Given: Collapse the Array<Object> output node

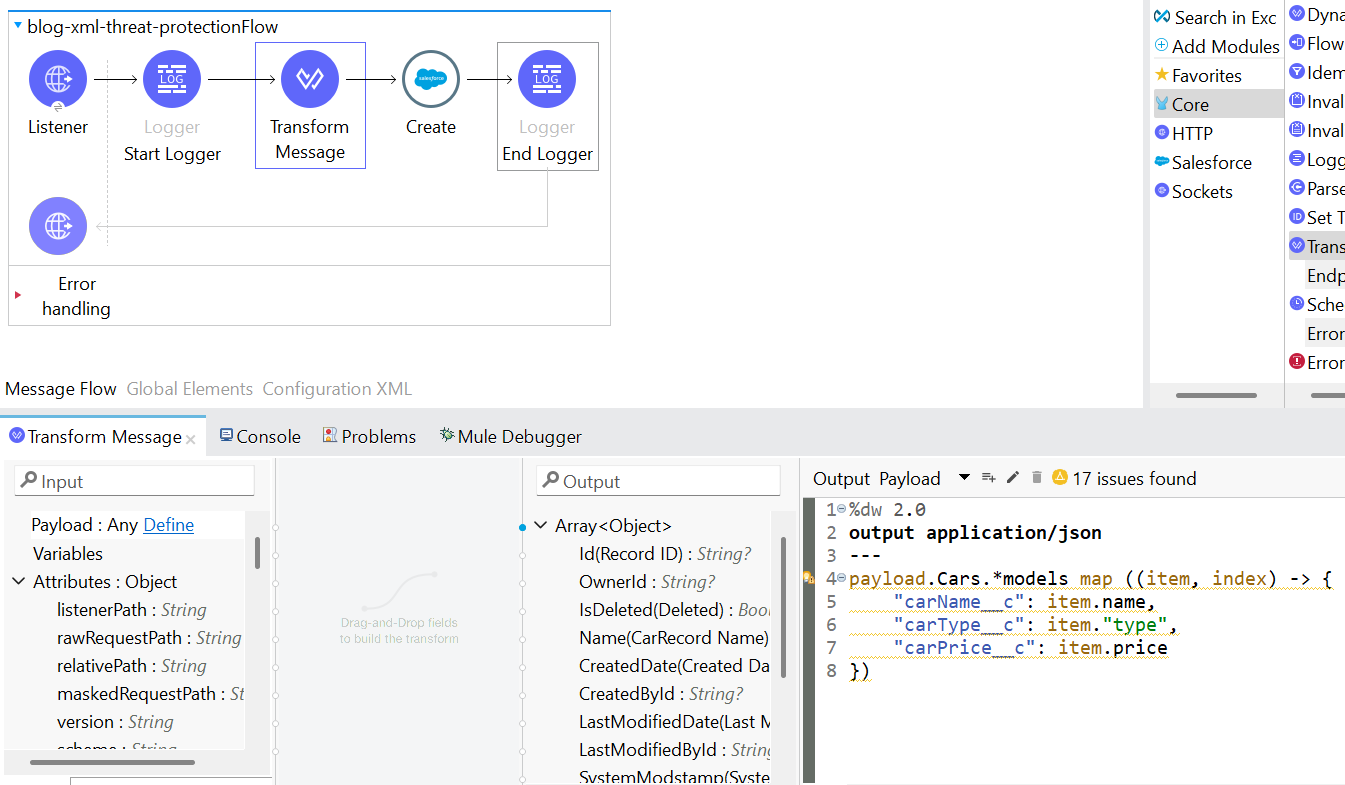Looking at the screenshot, I should coord(541,525).
